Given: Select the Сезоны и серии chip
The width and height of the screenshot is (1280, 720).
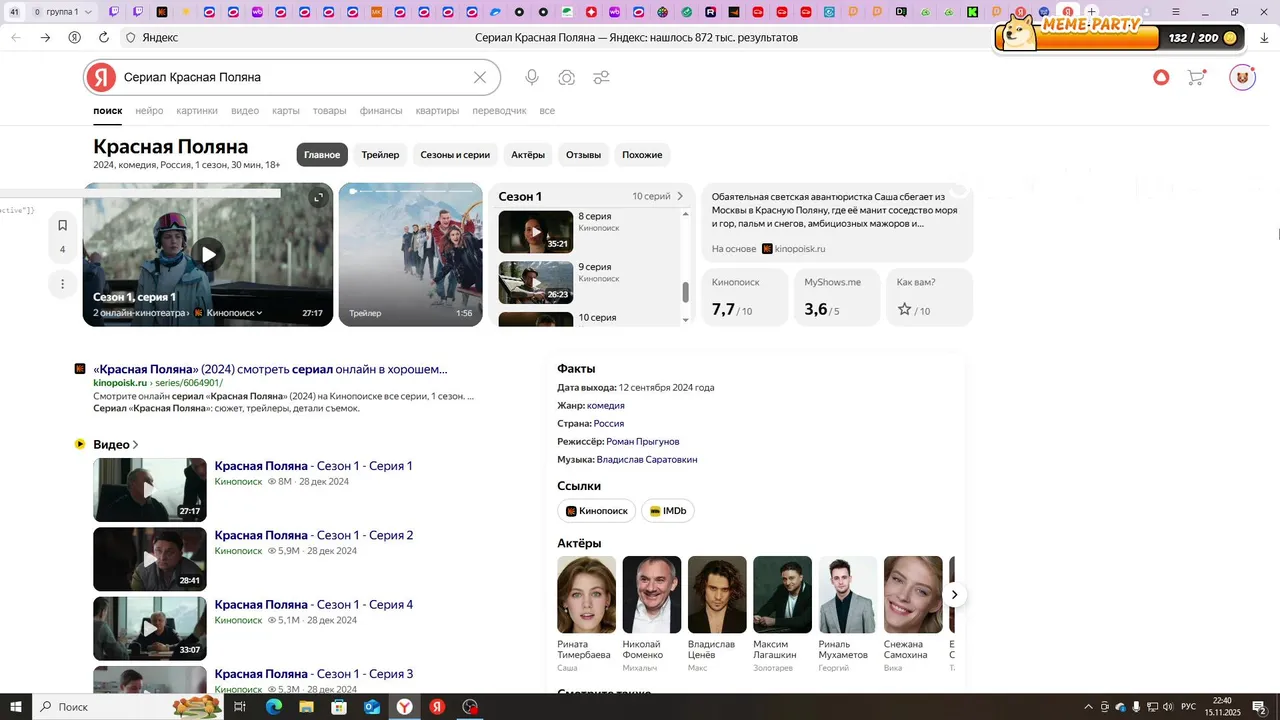Looking at the screenshot, I should tap(455, 155).
